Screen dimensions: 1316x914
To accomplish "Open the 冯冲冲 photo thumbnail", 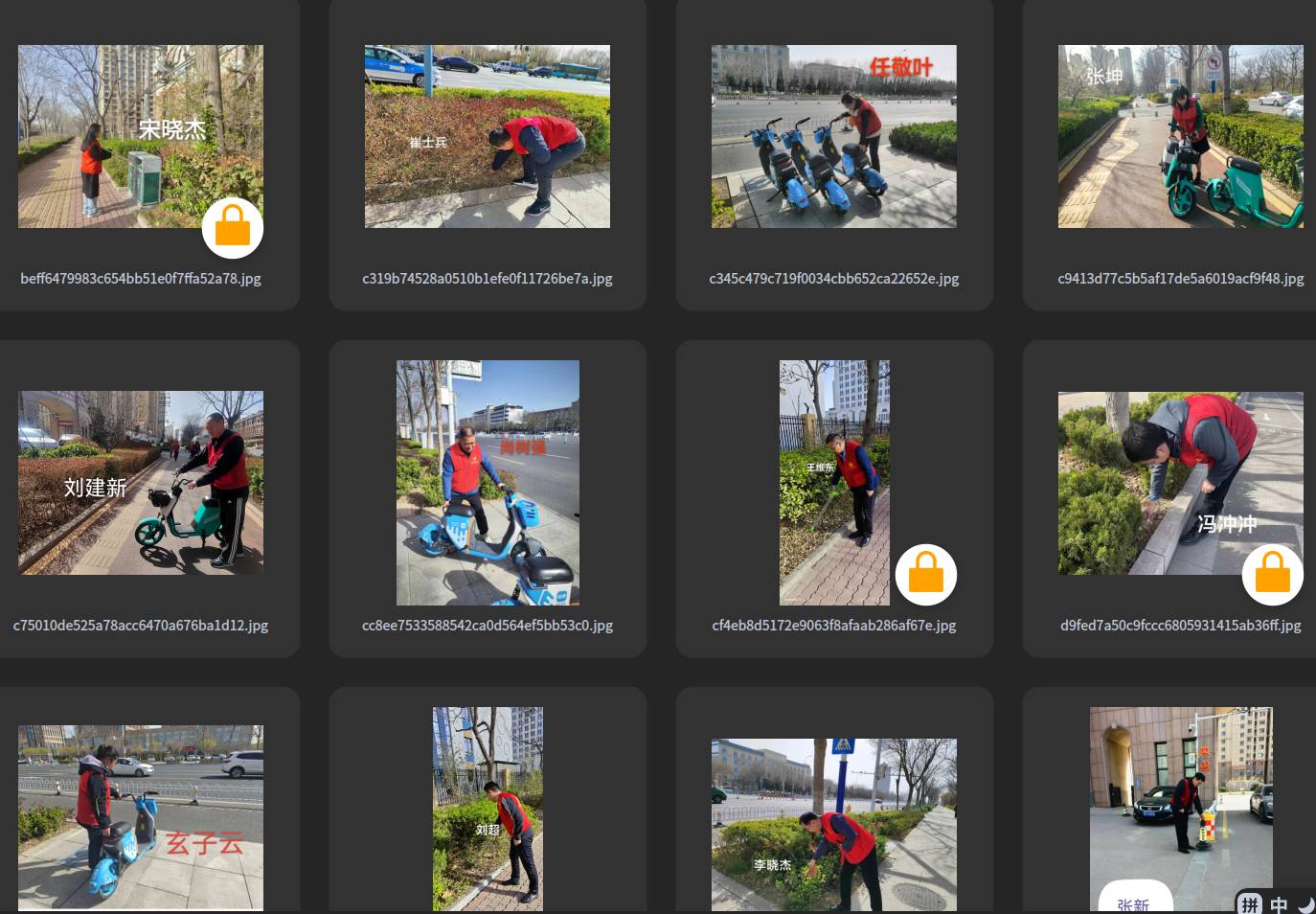I will [x=1181, y=483].
